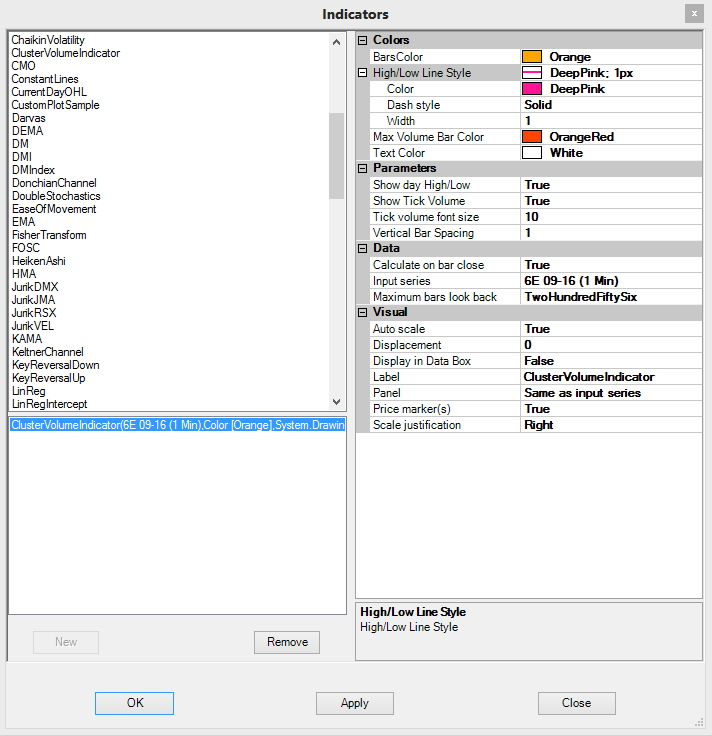
Task: Edit the Tick volume font size field
Action: [610, 217]
